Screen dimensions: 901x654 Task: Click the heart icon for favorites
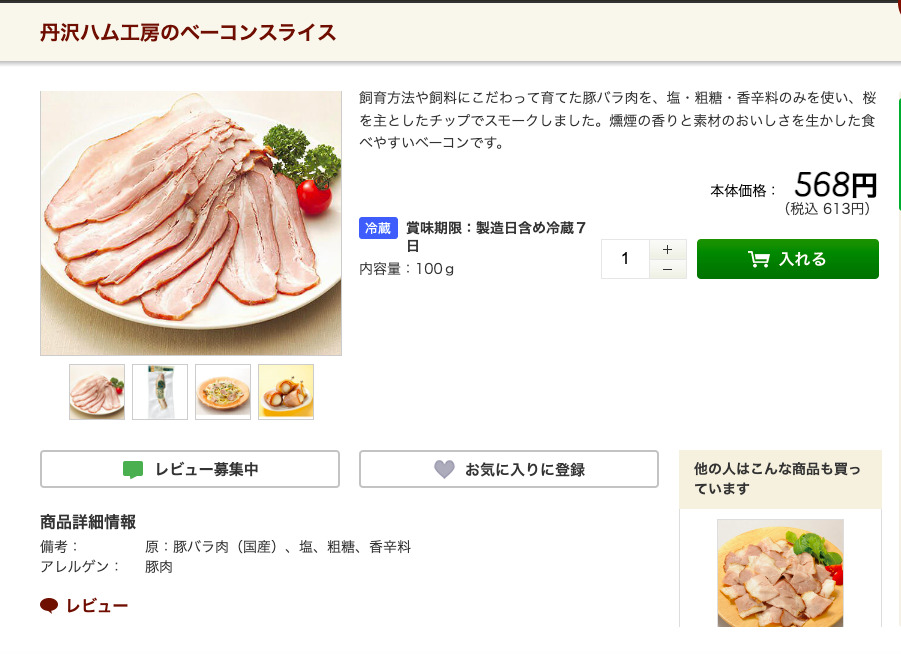click(x=444, y=469)
